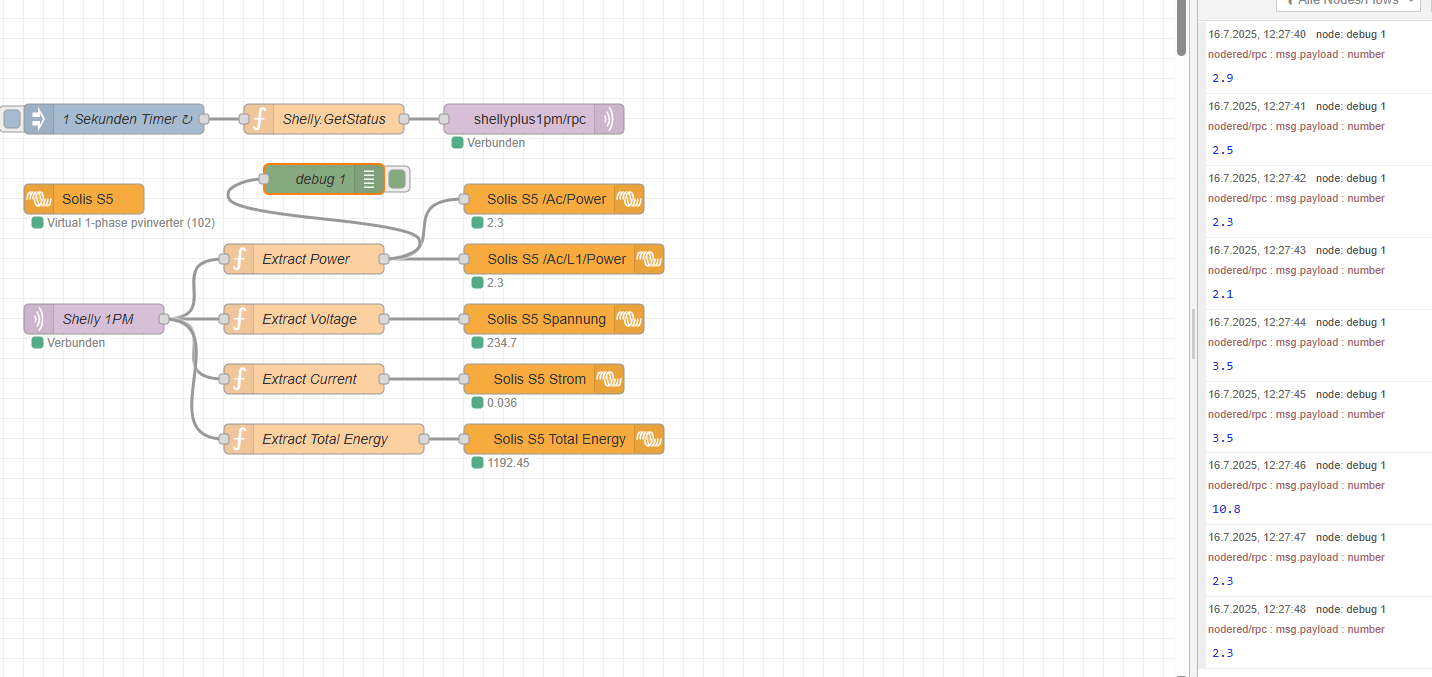Image resolution: width=1432 pixels, height=677 pixels.
Task: Click the Victron icon on Solis S5 Total Energy
Action: (649, 439)
